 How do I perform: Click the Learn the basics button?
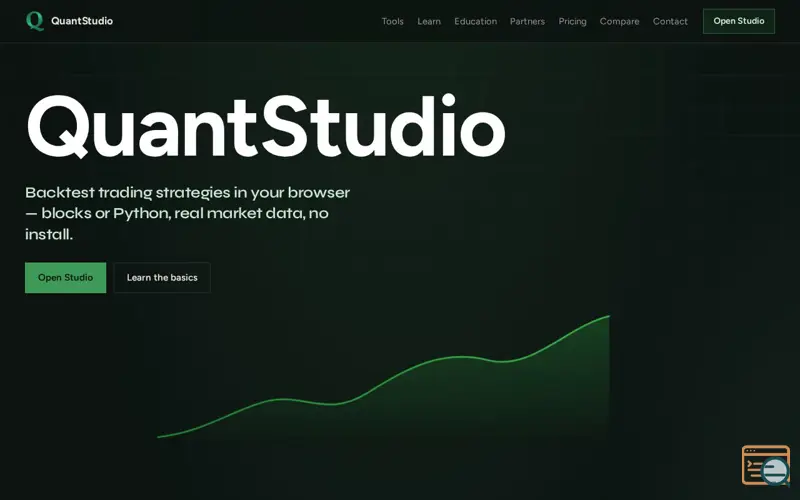[162, 278]
